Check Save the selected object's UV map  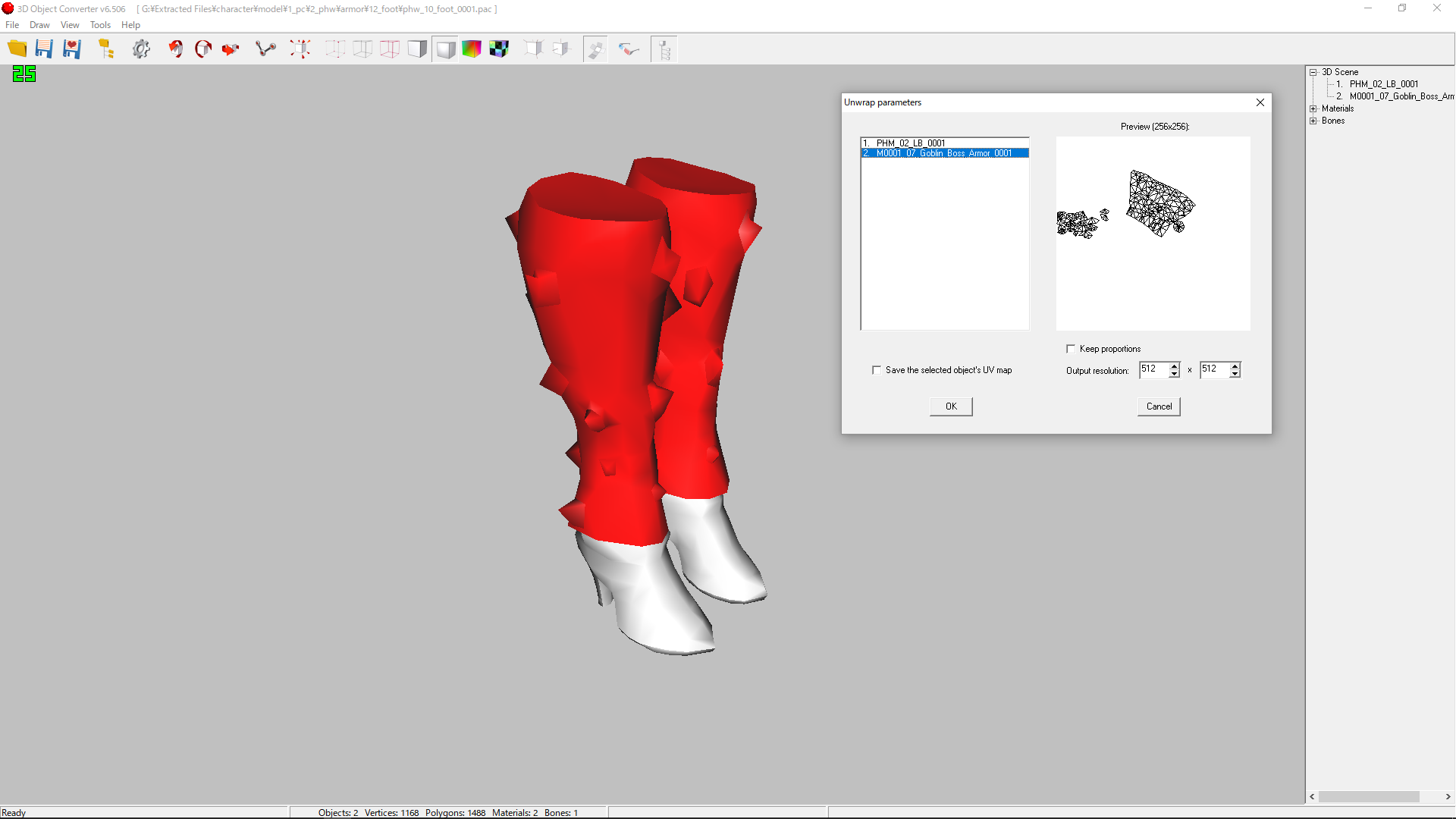pos(877,370)
